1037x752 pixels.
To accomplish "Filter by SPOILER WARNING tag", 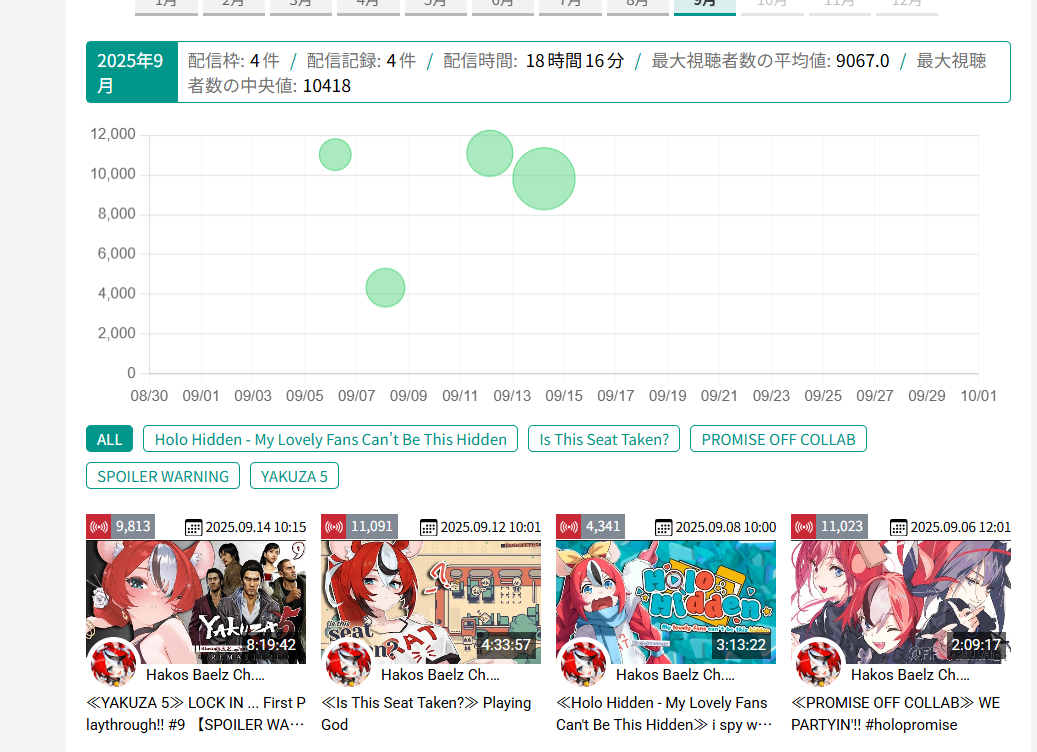I will pyautogui.click(x=163, y=476).
